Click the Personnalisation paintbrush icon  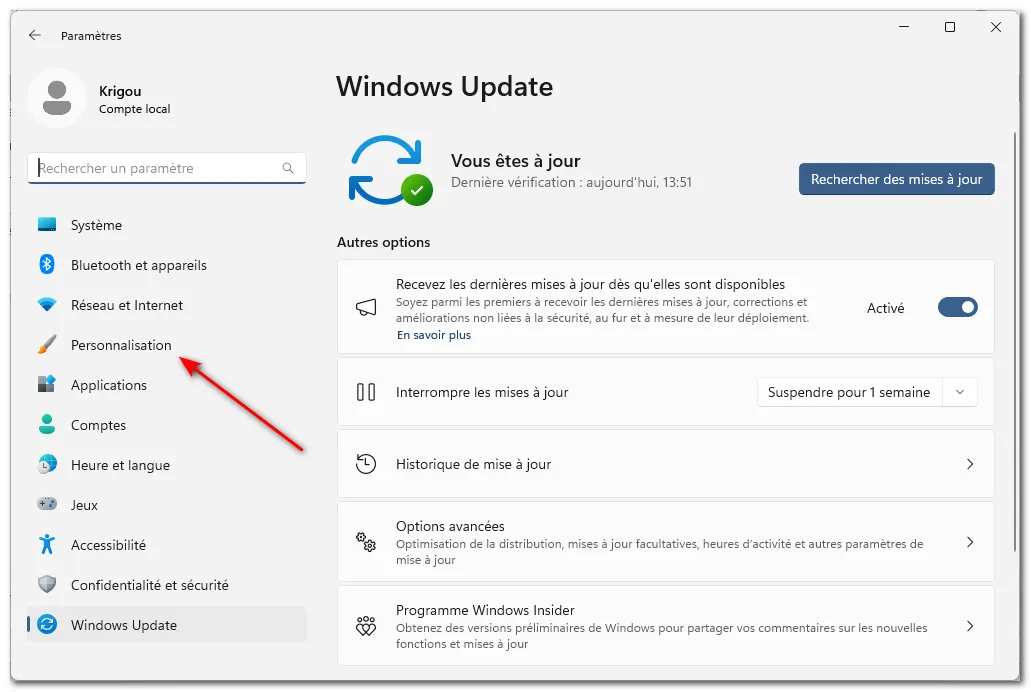coord(47,345)
